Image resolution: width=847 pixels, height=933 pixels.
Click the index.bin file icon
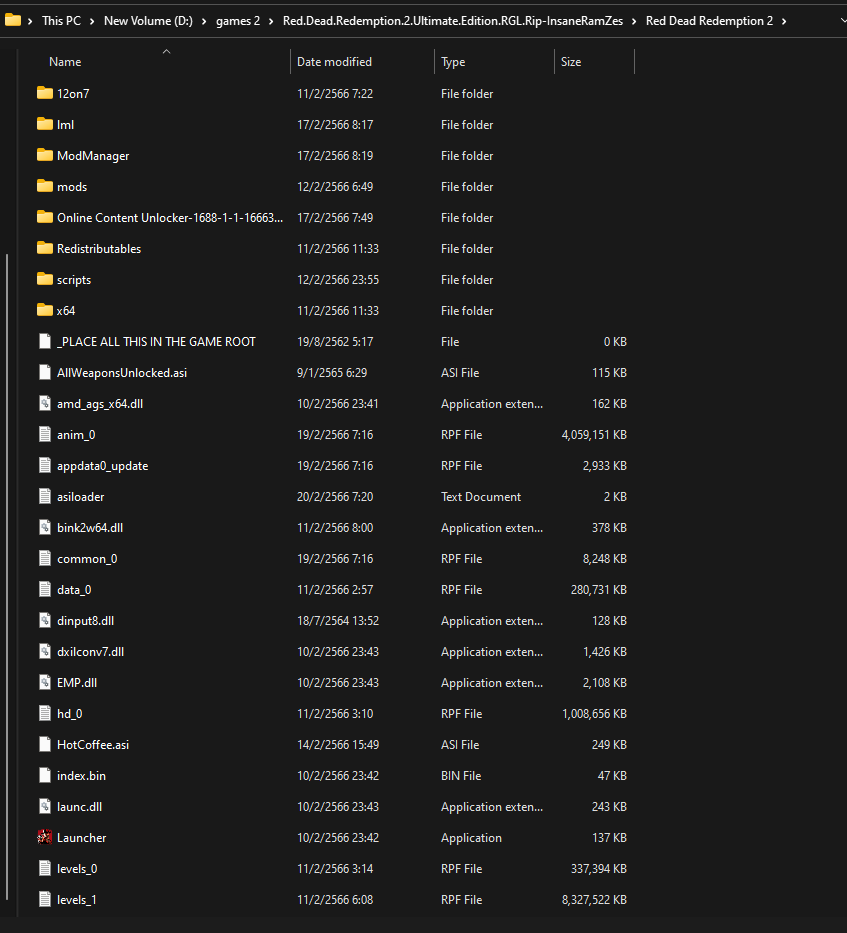(x=44, y=775)
